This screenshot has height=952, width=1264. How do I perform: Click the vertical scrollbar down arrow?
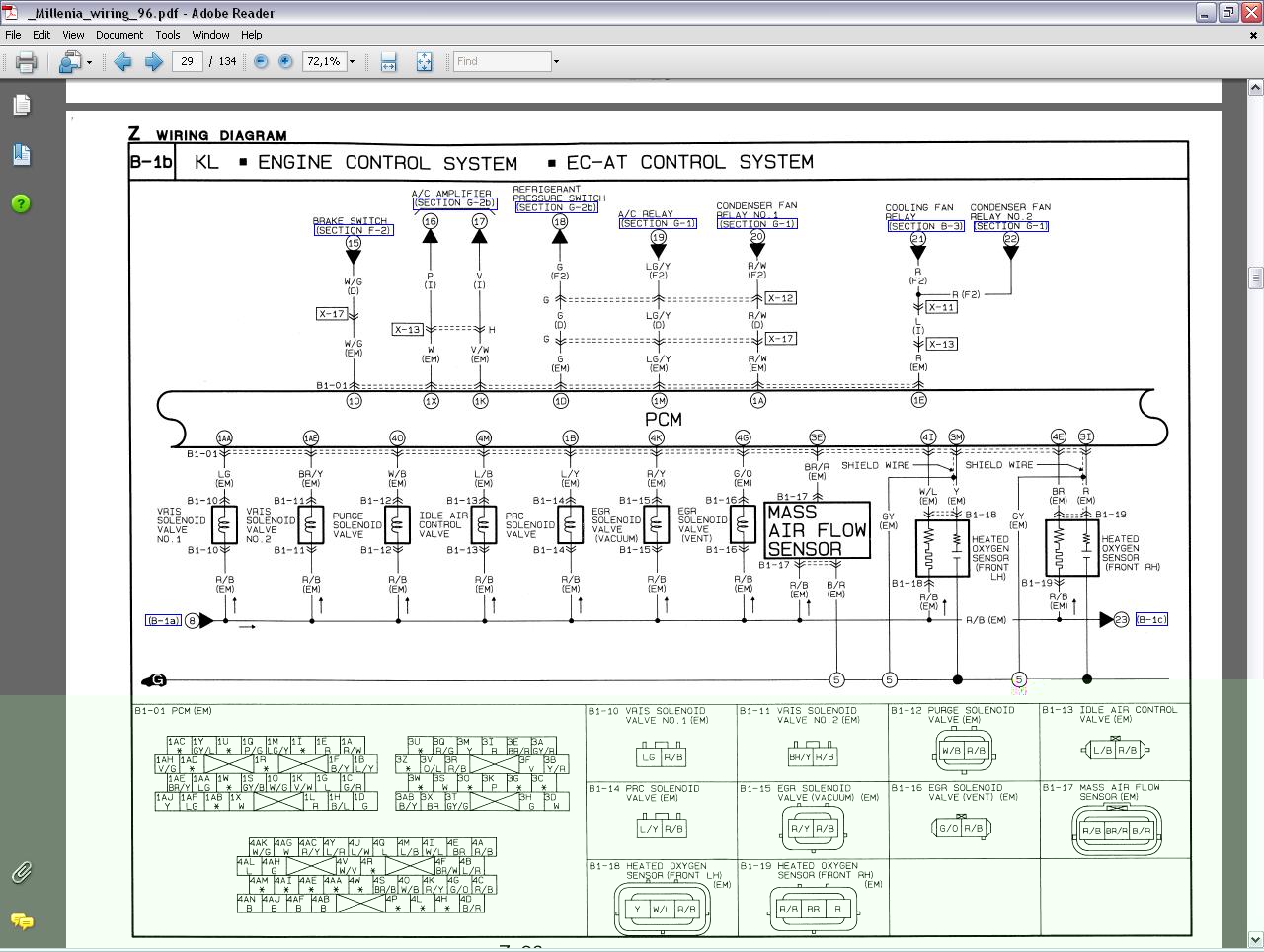pyautogui.click(x=1255, y=940)
